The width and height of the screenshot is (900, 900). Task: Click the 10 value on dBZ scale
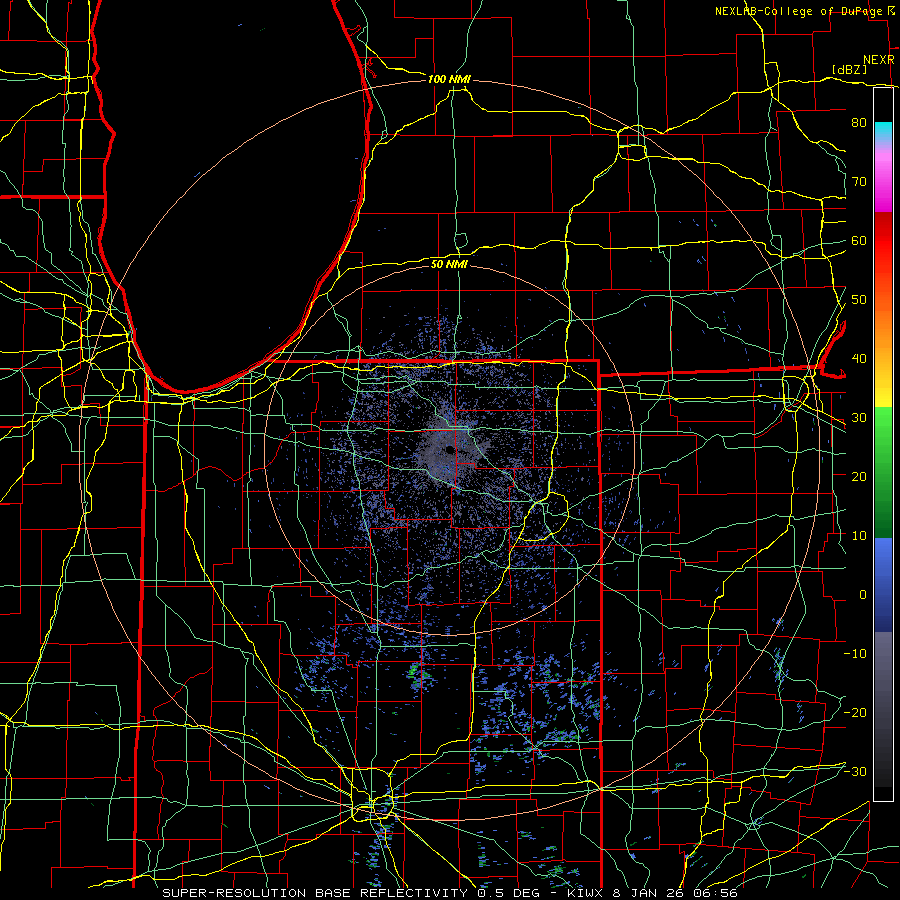point(859,536)
